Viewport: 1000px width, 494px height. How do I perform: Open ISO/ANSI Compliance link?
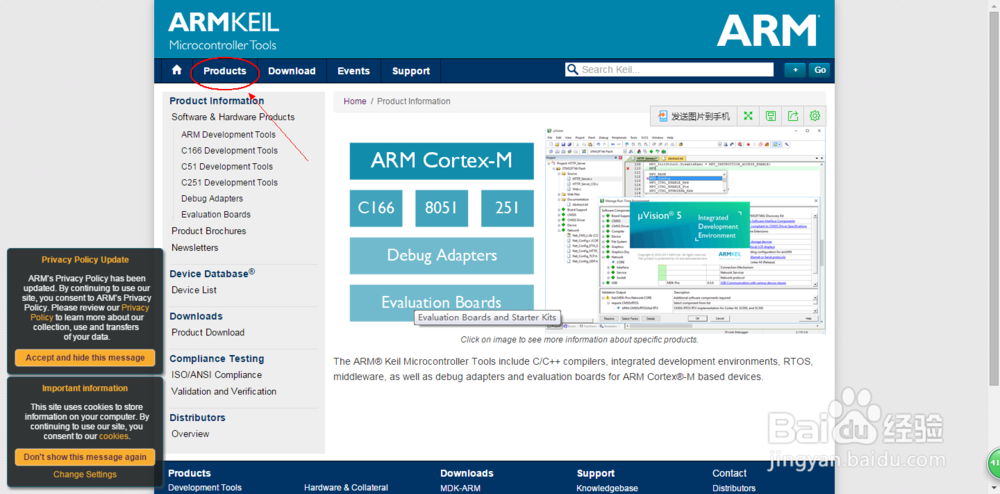216,375
